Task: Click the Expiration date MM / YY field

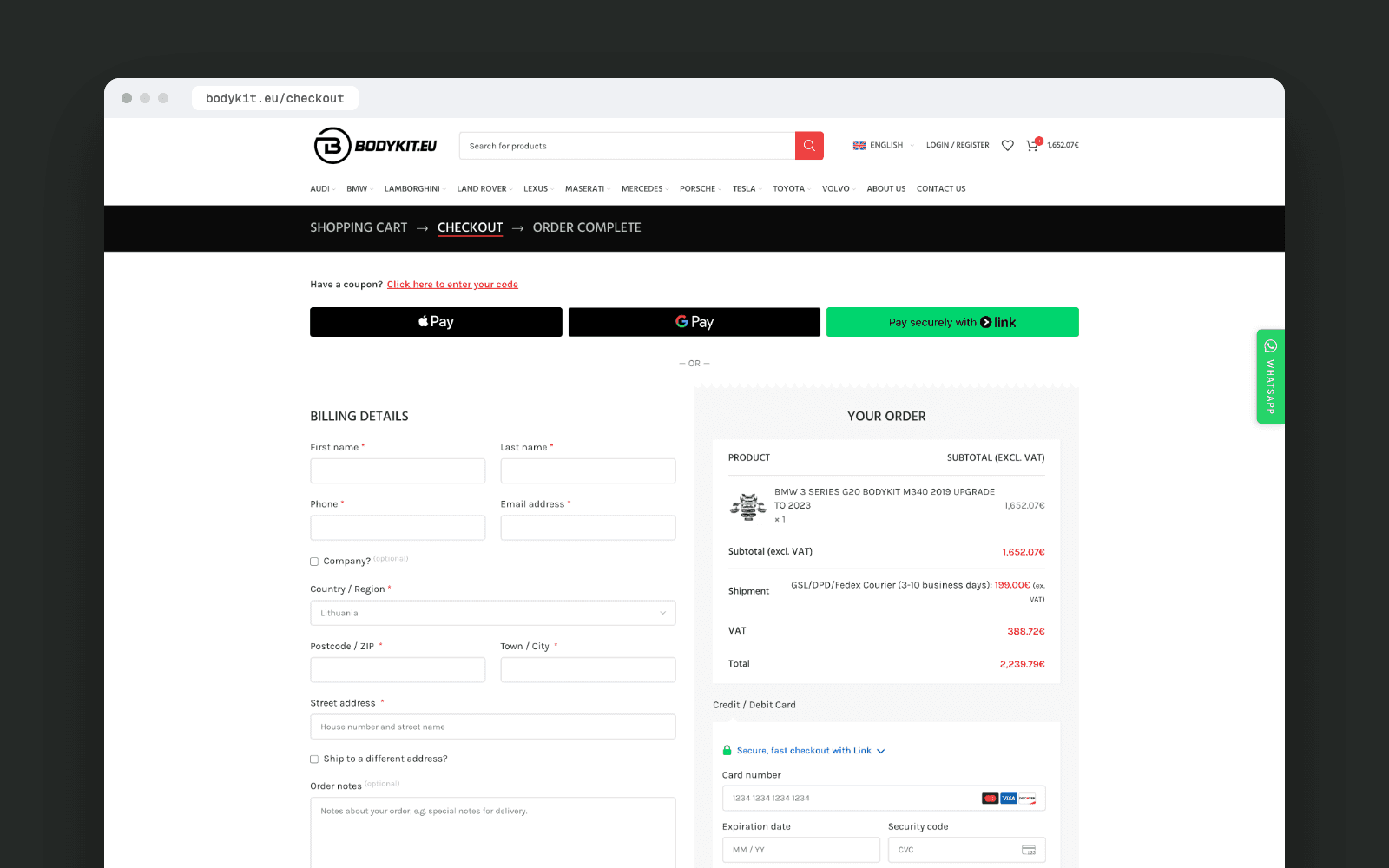Action: (x=800, y=850)
